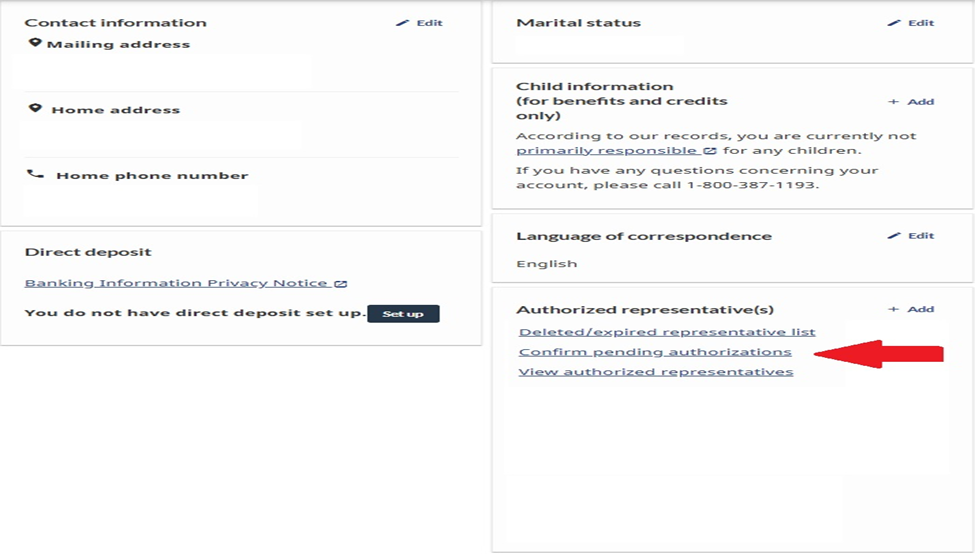The height and width of the screenshot is (554, 975).
Task: Click the pencil icon for Language of correspondence
Action: (x=894, y=236)
